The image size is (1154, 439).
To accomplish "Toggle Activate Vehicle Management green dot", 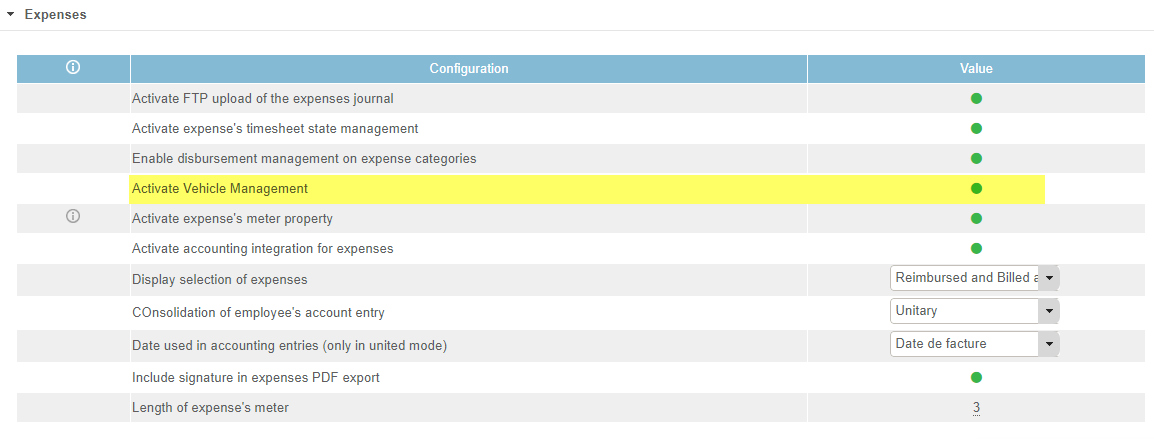I will tap(976, 188).
